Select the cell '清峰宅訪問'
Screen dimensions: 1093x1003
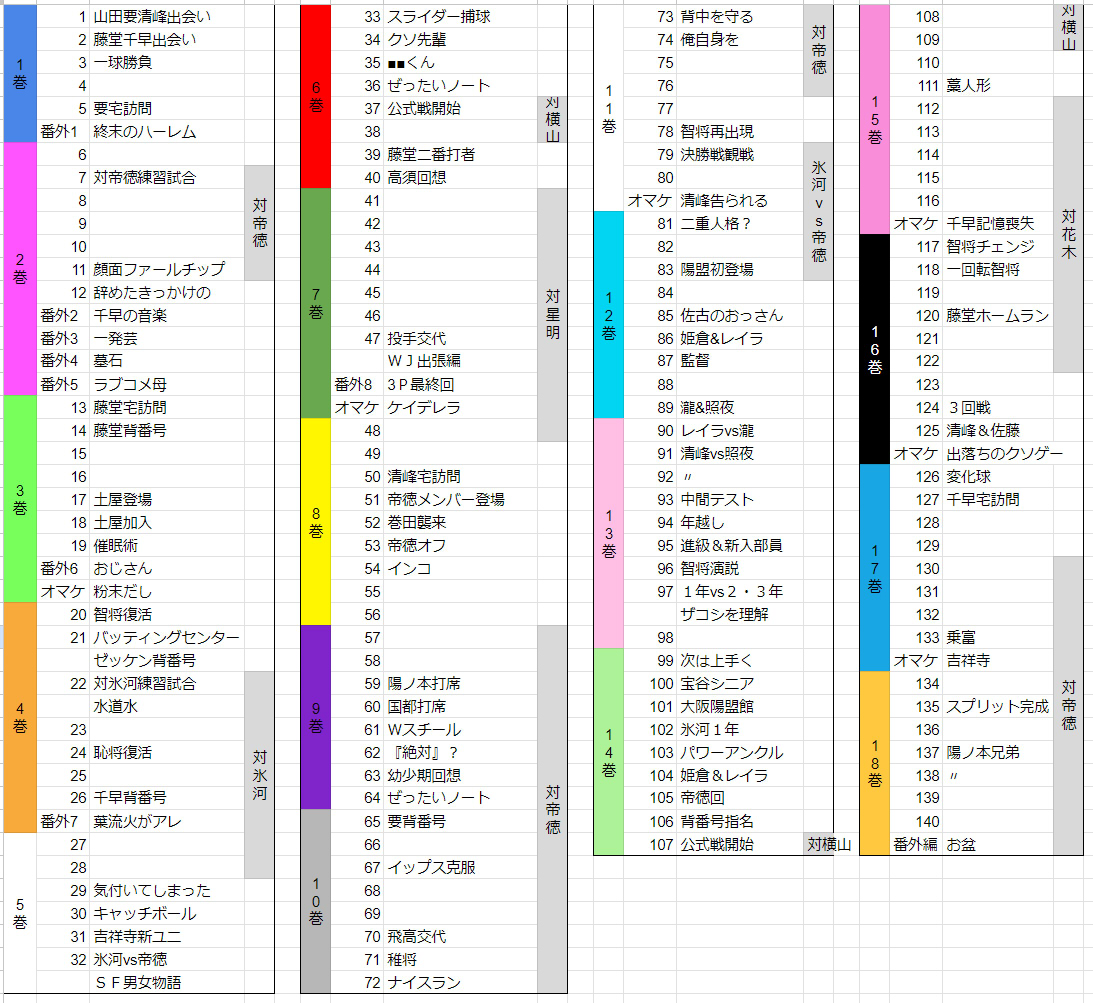point(460,477)
